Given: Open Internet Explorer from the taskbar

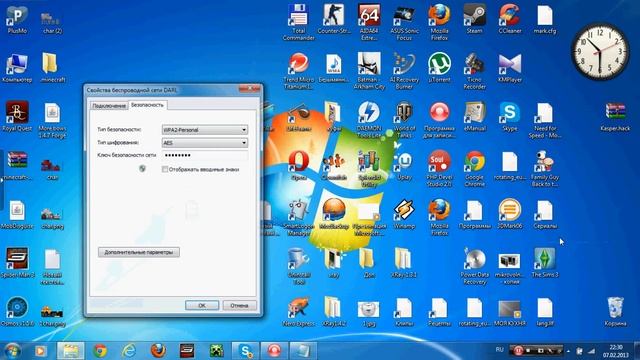Looking at the screenshot, I should click(x=129, y=351).
